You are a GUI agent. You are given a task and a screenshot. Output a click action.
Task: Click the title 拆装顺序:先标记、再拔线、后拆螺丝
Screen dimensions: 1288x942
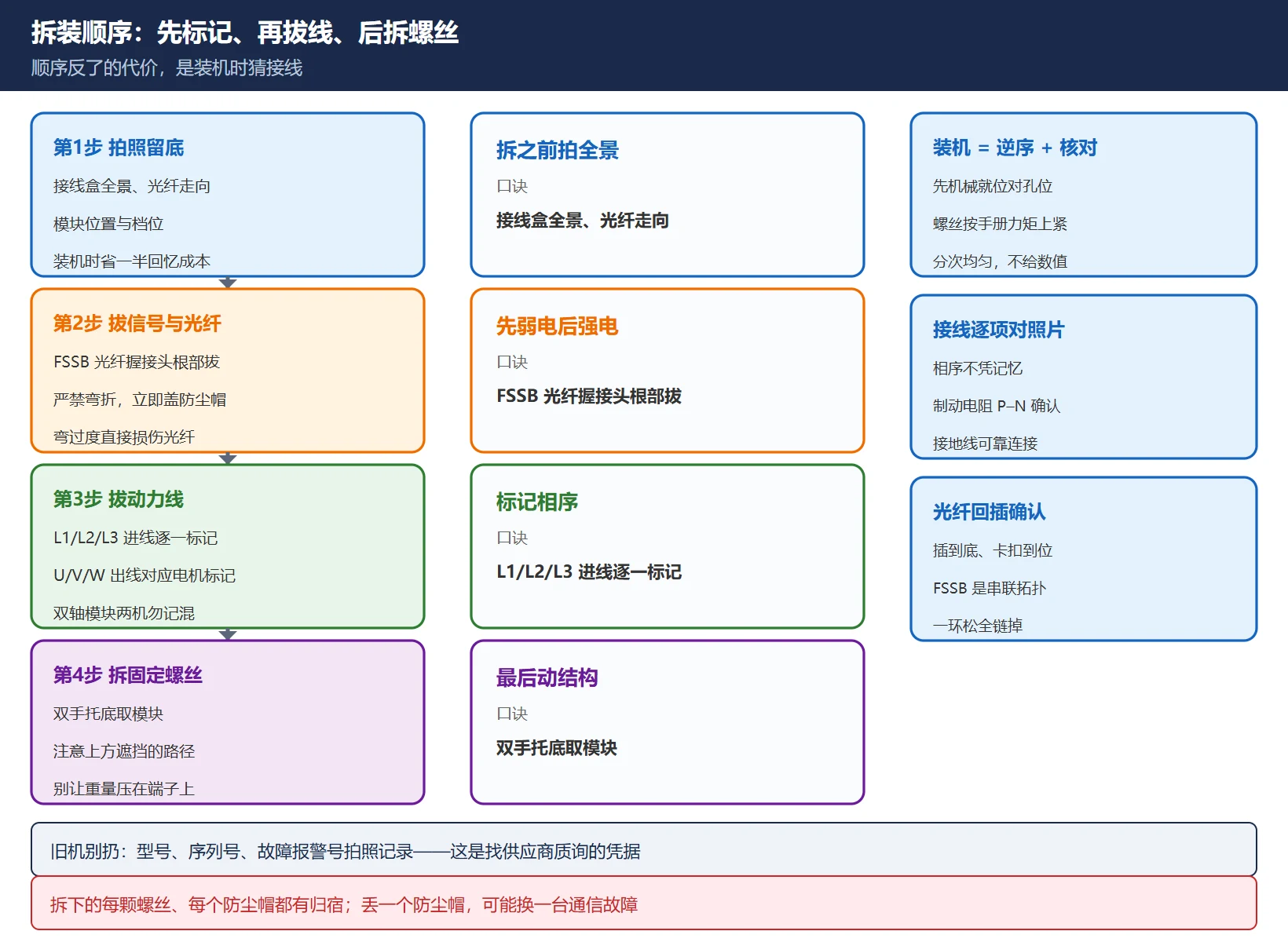[x=244, y=33]
